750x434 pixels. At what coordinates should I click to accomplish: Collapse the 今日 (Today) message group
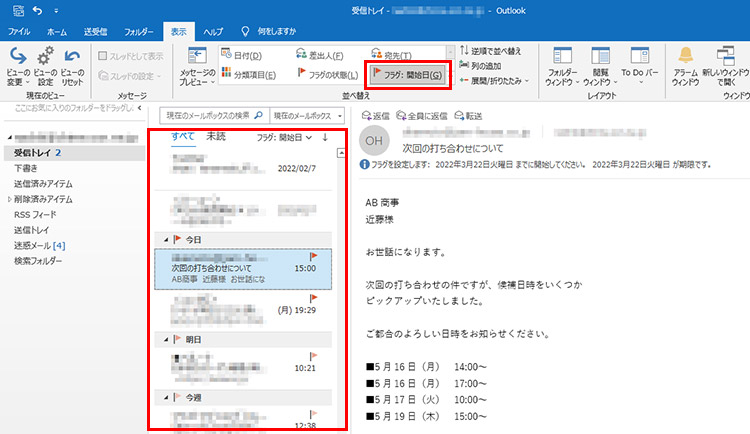(x=166, y=240)
